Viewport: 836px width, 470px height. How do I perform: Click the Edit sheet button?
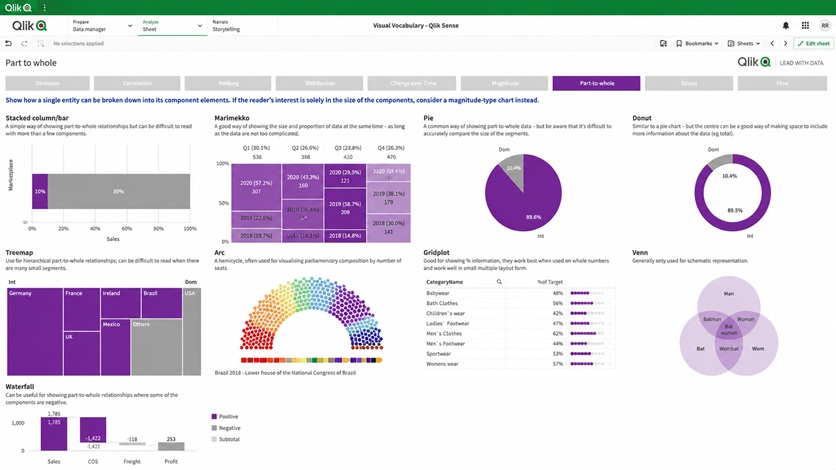[814, 43]
